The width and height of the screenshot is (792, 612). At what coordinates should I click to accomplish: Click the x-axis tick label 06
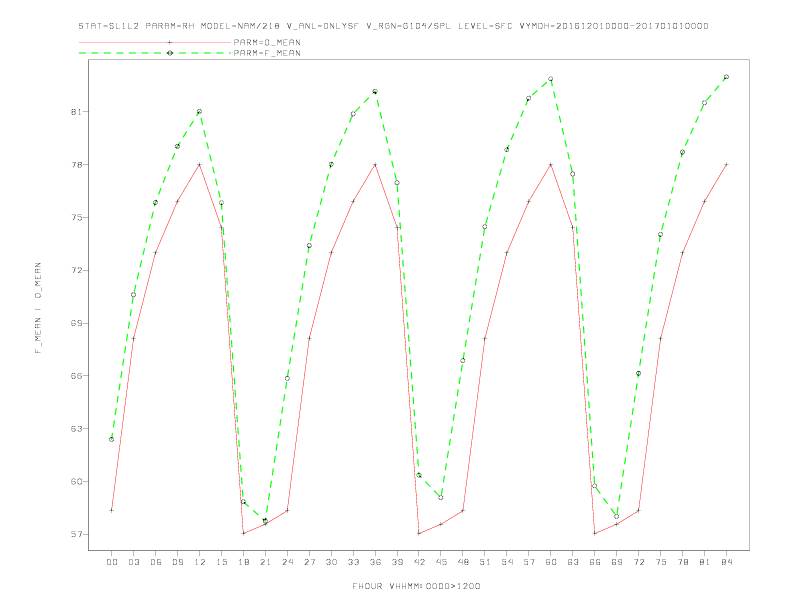click(x=156, y=562)
